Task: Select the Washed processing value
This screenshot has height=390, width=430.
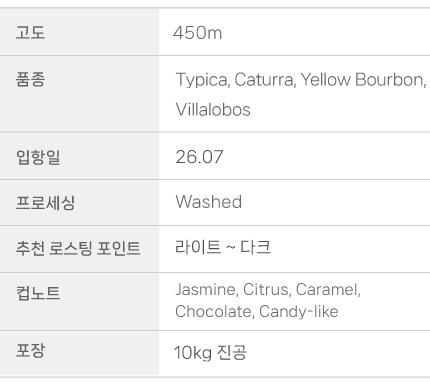Action: pos(209,202)
